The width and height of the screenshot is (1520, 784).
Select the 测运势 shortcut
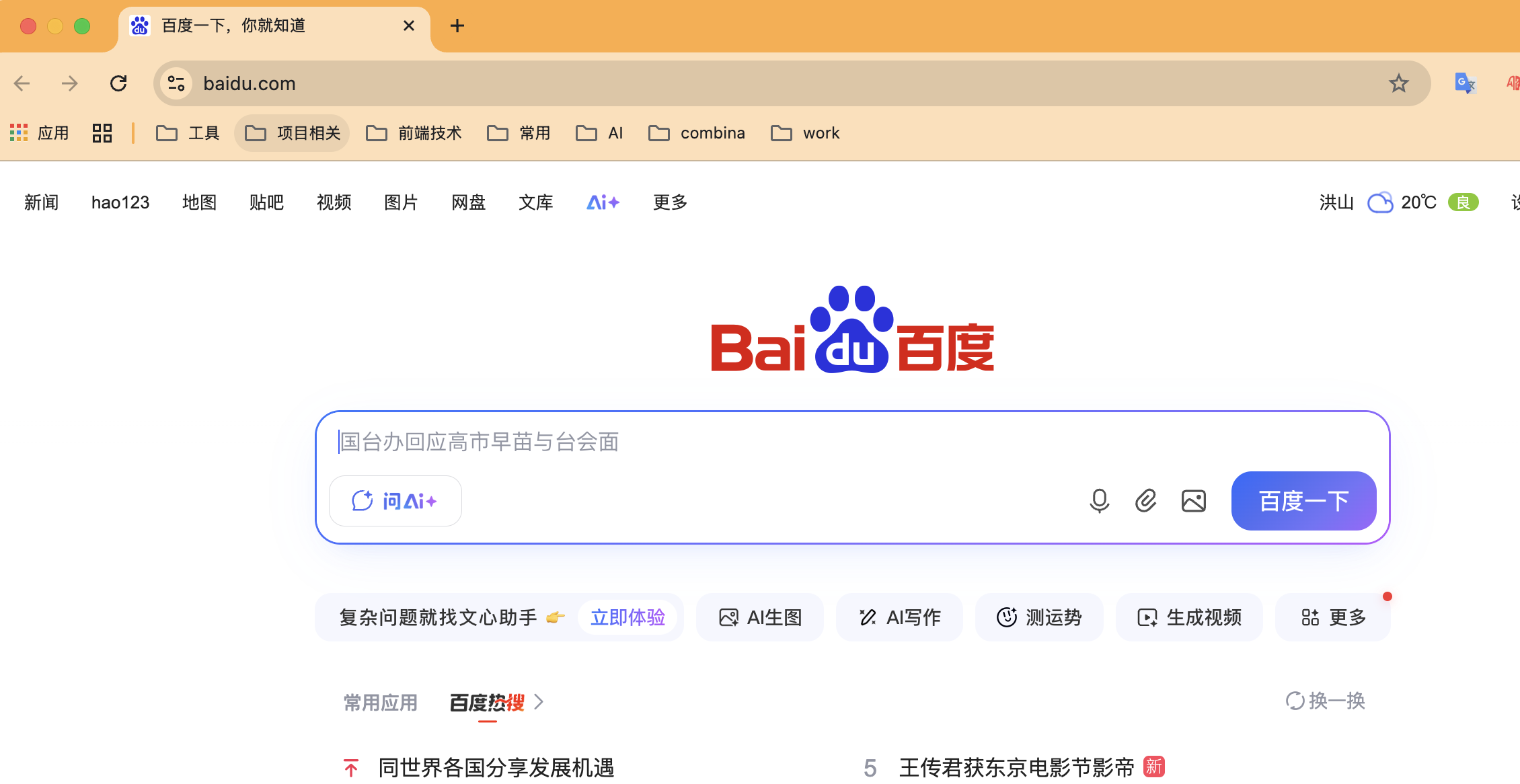pos(1038,617)
